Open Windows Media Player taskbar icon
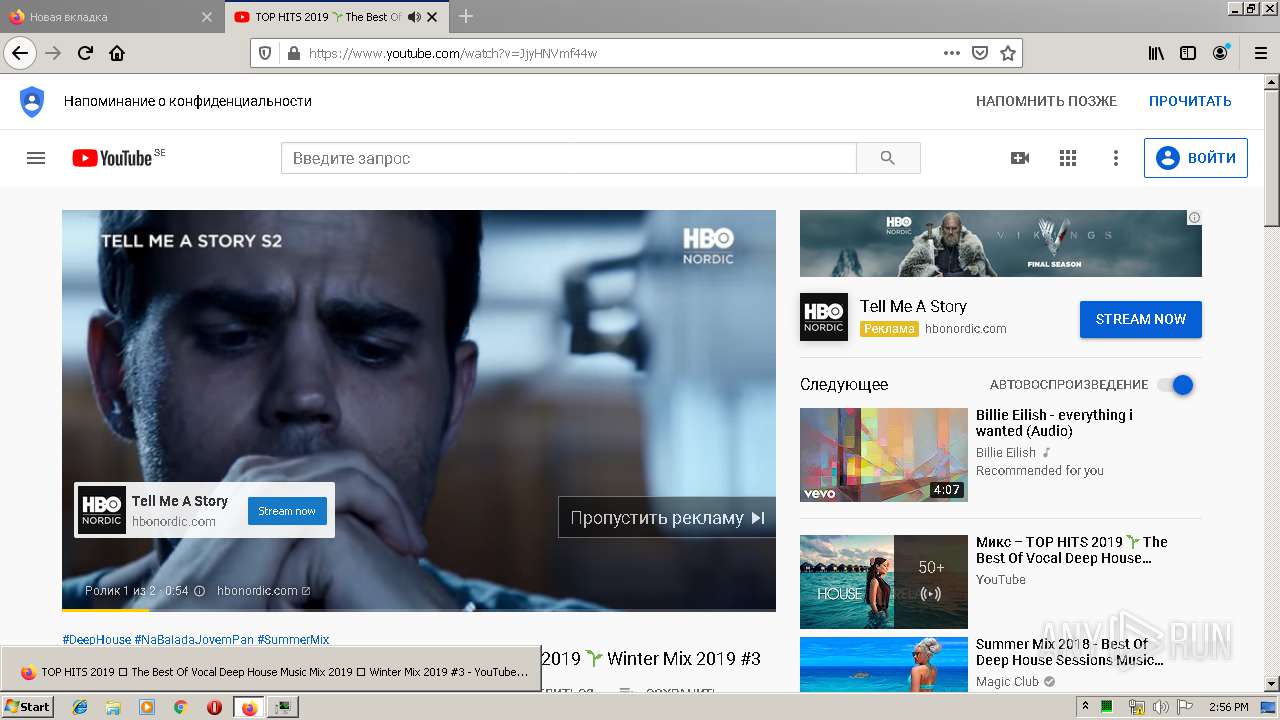The height and width of the screenshot is (720, 1280). pyautogui.click(x=147, y=707)
